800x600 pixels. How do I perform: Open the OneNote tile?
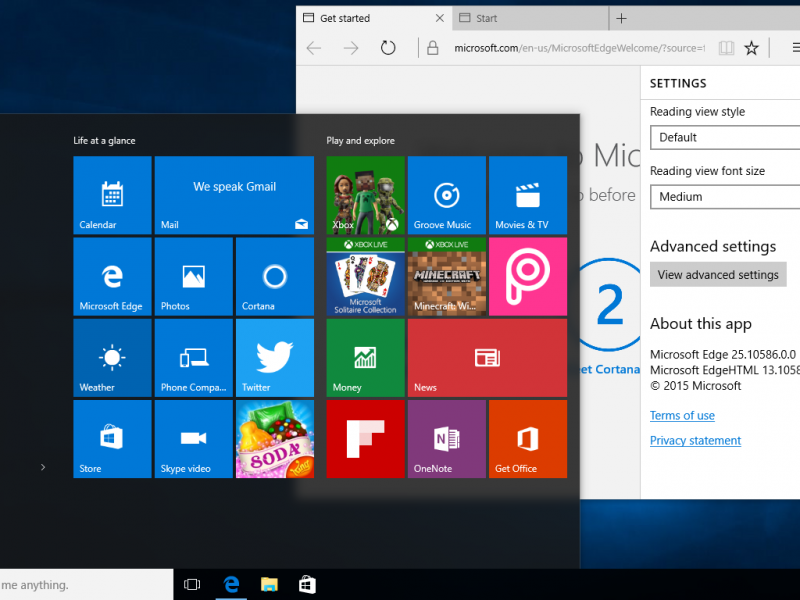[x=446, y=439]
